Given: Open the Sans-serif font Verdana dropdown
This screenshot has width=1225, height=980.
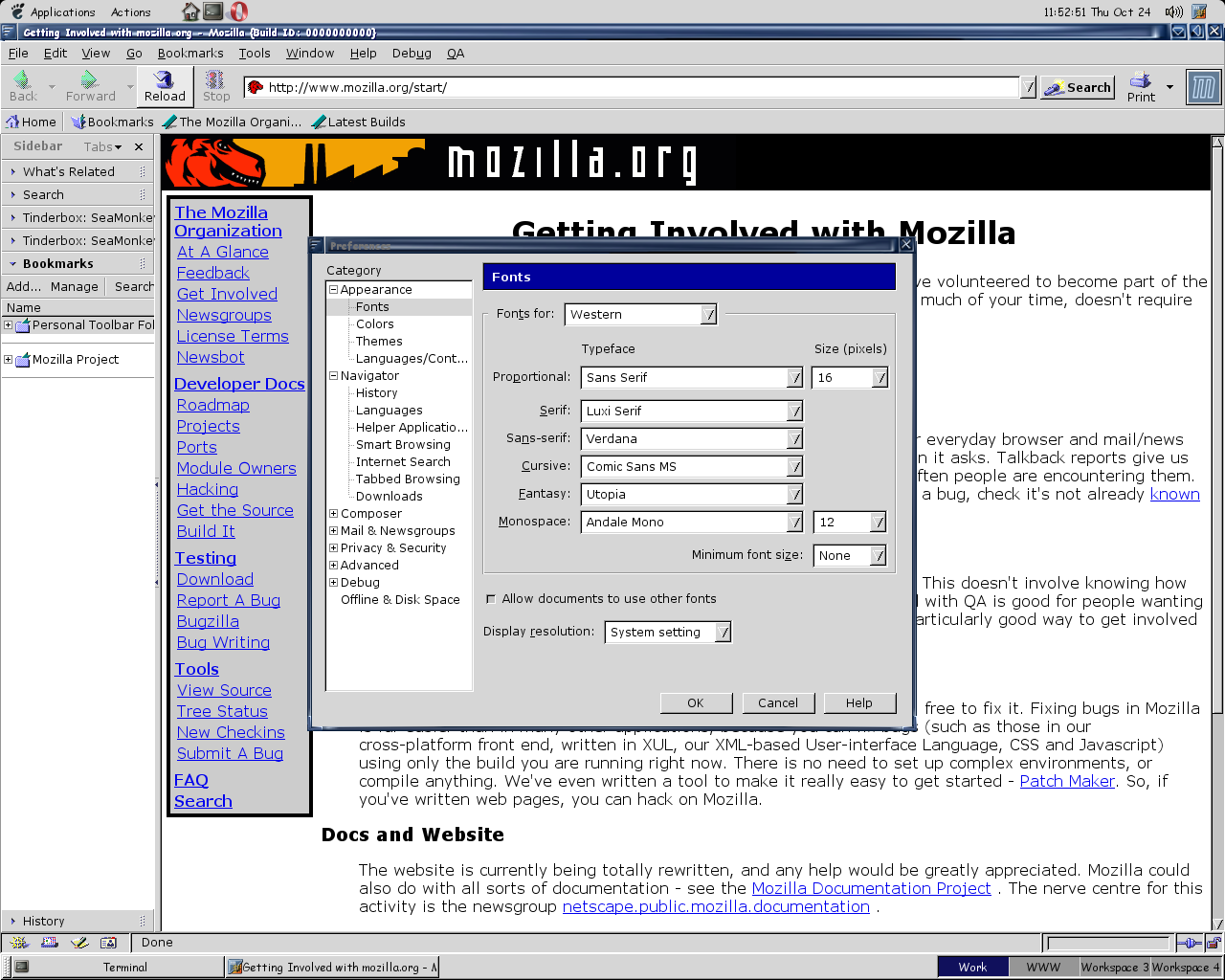Looking at the screenshot, I should pyautogui.click(x=692, y=438).
